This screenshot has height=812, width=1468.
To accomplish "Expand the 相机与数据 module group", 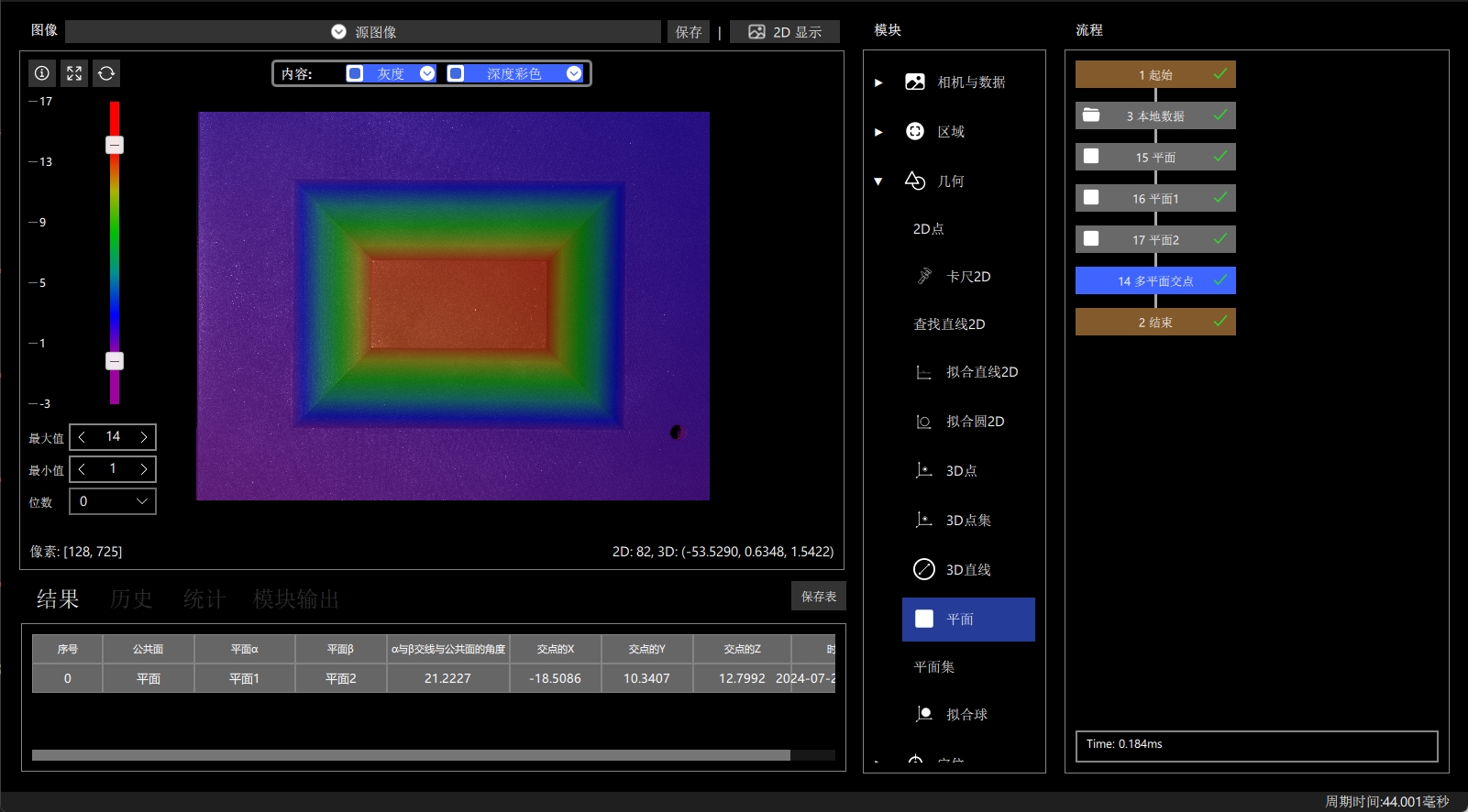I will pos(878,82).
